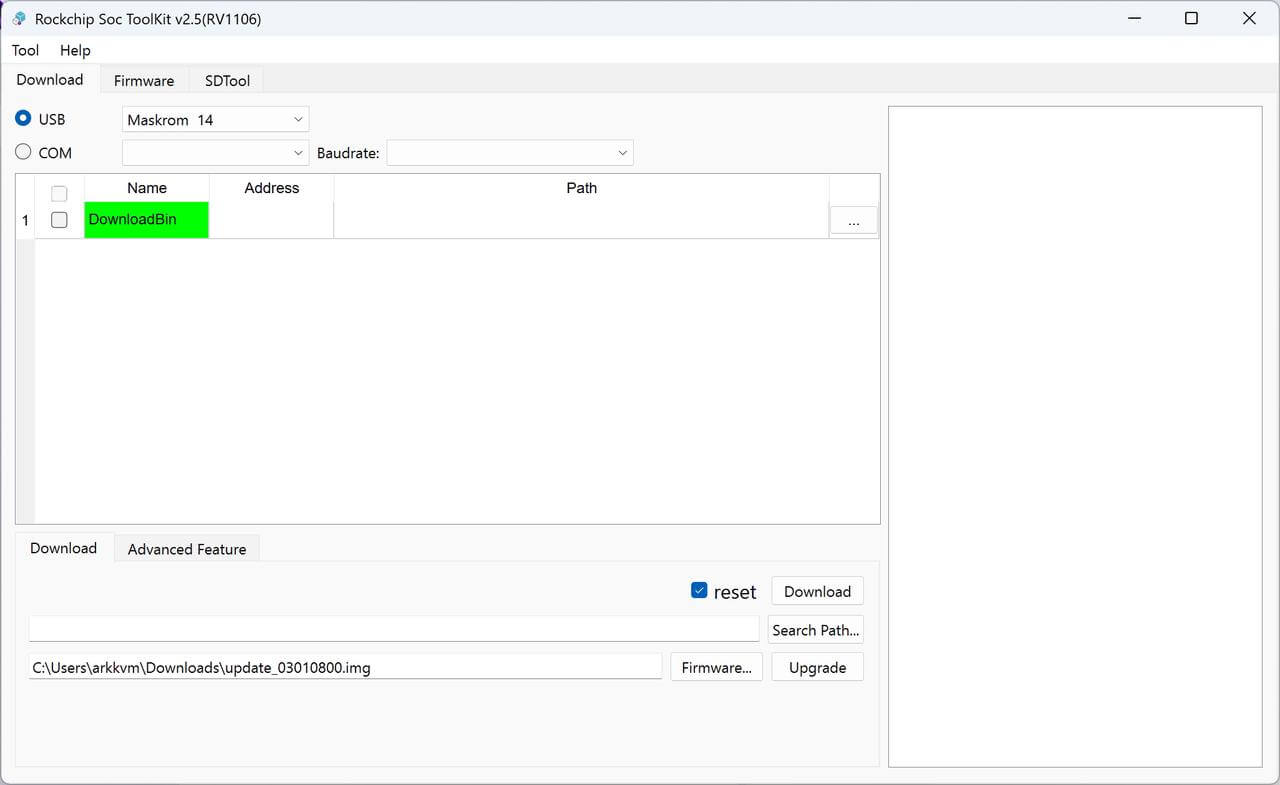Click the Rockchip app icon in title bar
This screenshot has width=1280, height=785.
click(x=19, y=18)
